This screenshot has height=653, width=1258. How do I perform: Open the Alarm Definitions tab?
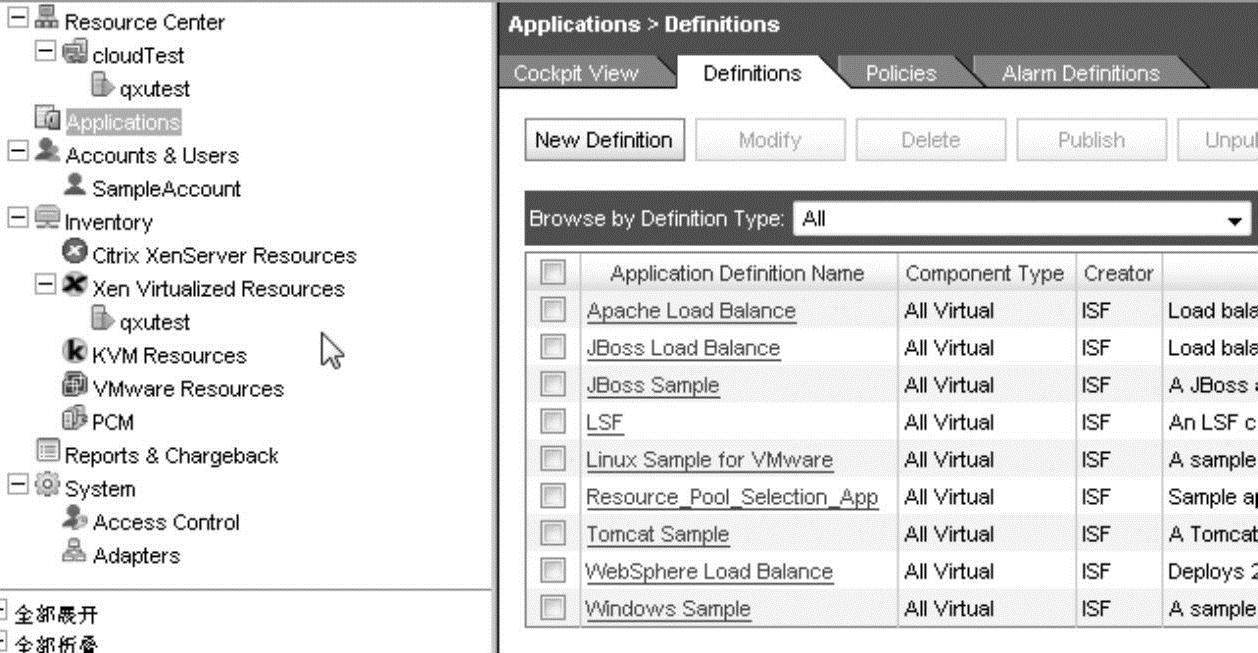1080,74
